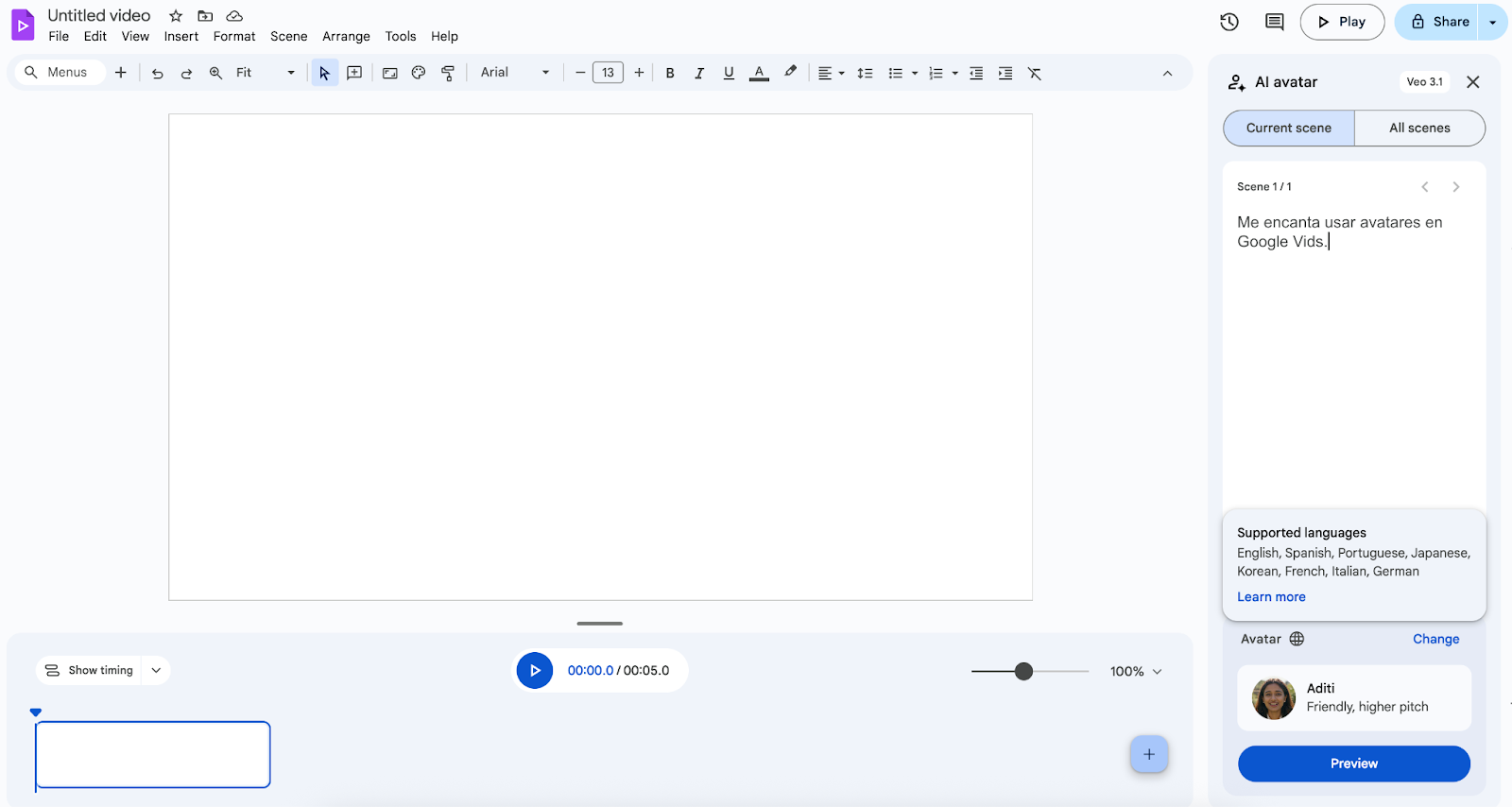1512x807 pixels.
Task: Click the undo arrow in toolbar
Action: click(158, 73)
